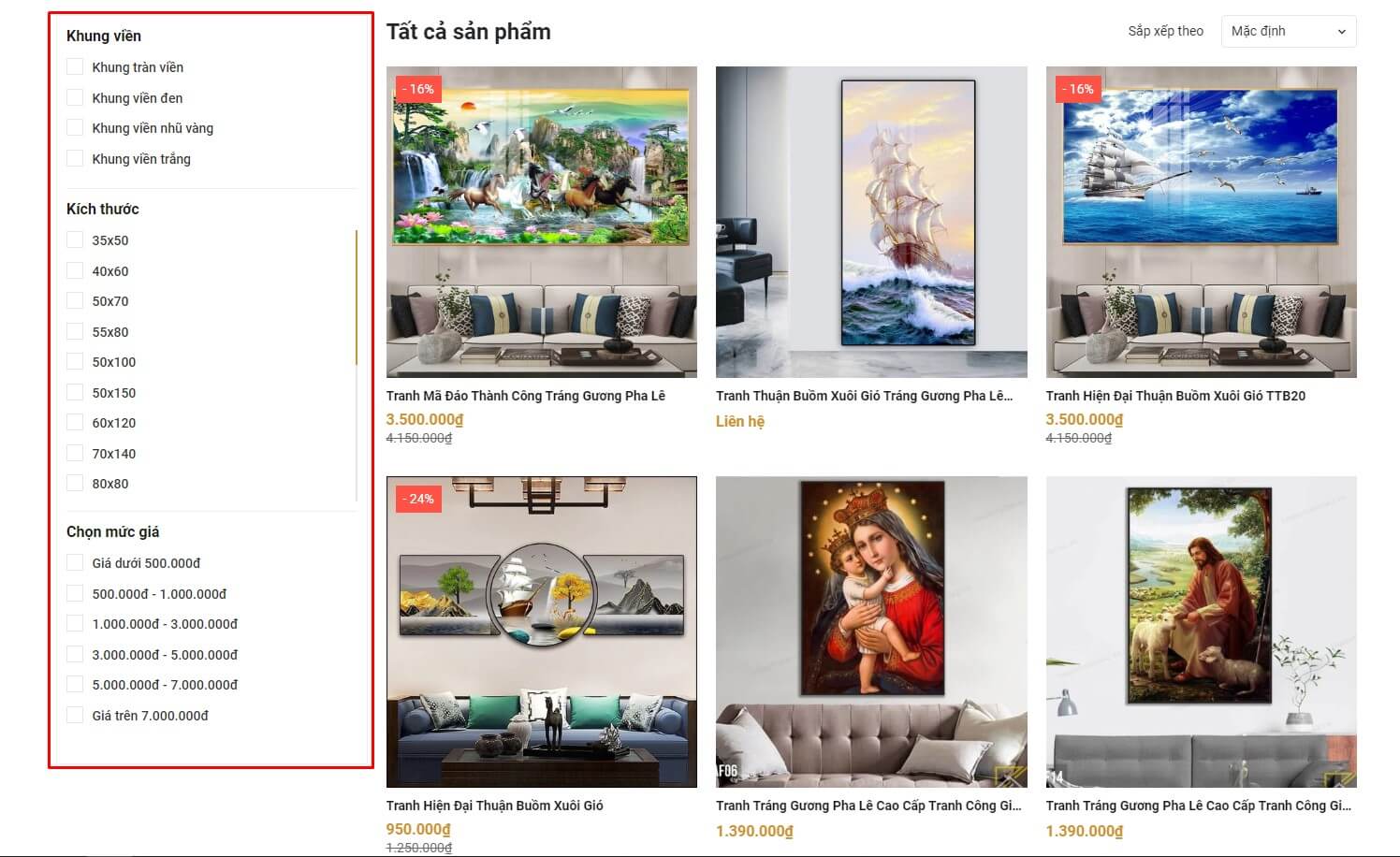Click Liên hệ on the sailing ship product
The height and width of the screenshot is (857, 1400).
(x=740, y=421)
